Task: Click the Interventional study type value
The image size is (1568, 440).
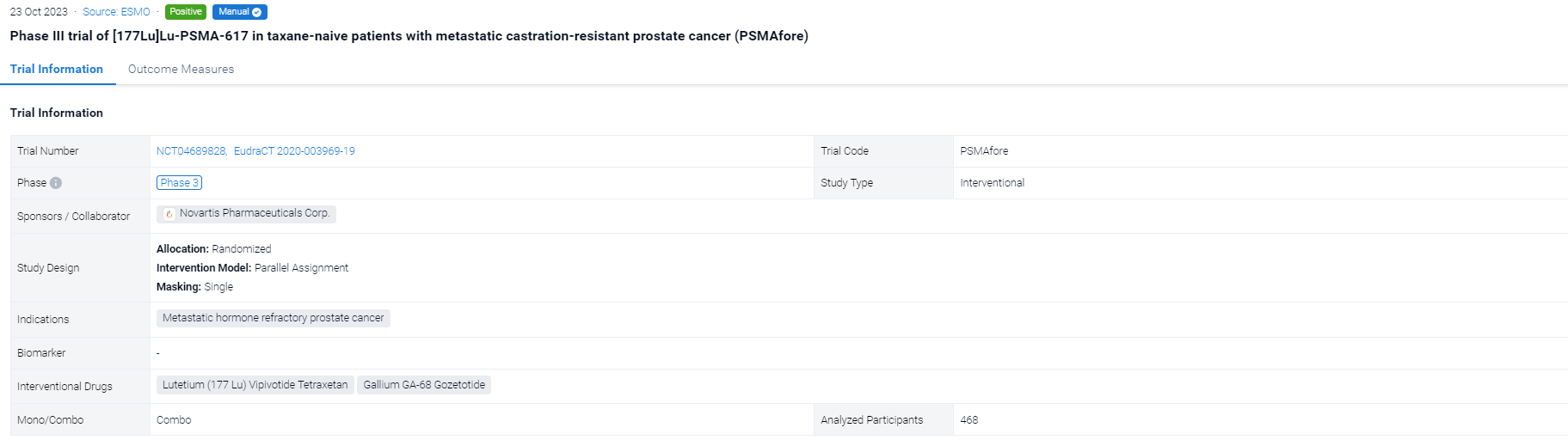Action: pos(992,183)
